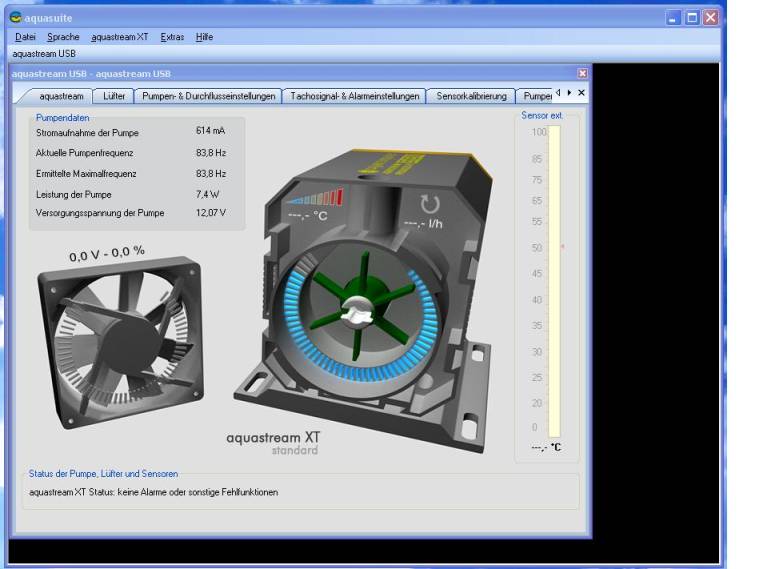This screenshot has height=569, width=768.
Task: Open the Hilfe menu
Action: tap(204, 37)
